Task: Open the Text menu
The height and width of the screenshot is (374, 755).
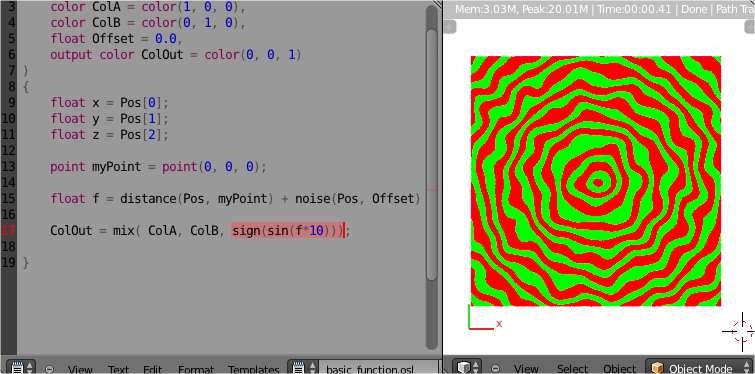Action: coord(118,369)
